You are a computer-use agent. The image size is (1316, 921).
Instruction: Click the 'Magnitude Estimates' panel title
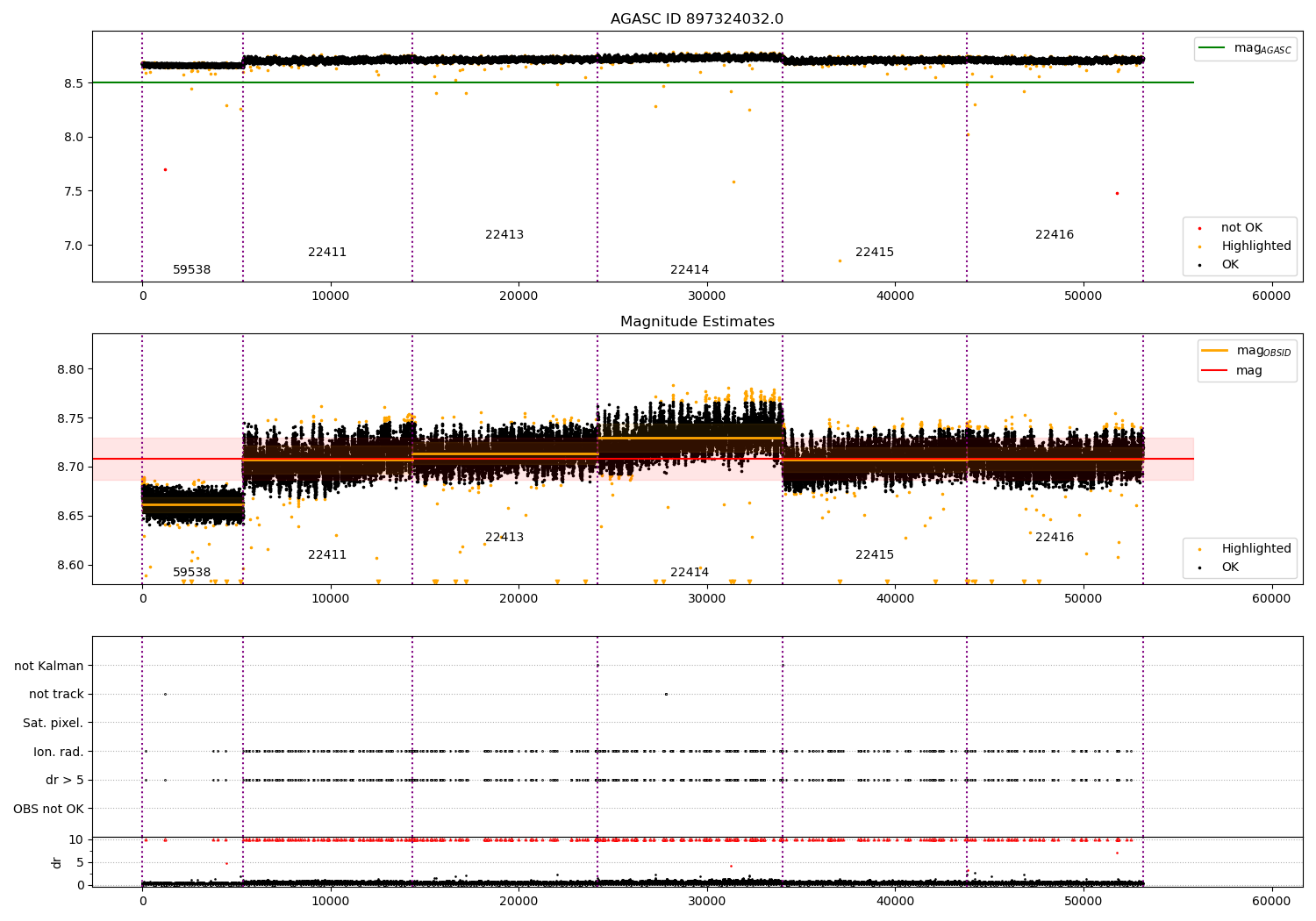coord(697,322)
